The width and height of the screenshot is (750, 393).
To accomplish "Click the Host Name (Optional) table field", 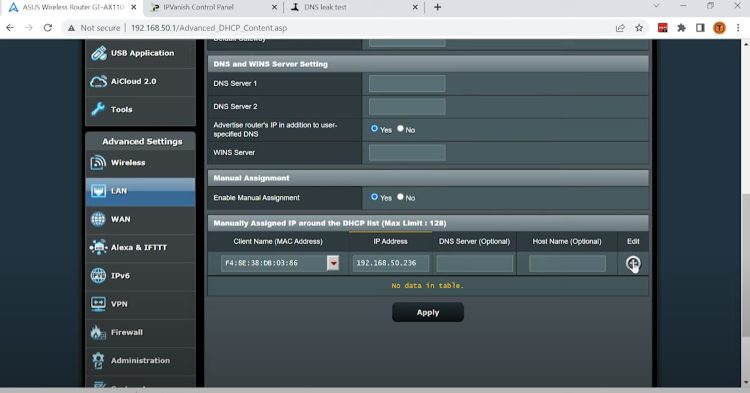I will 567,263.
